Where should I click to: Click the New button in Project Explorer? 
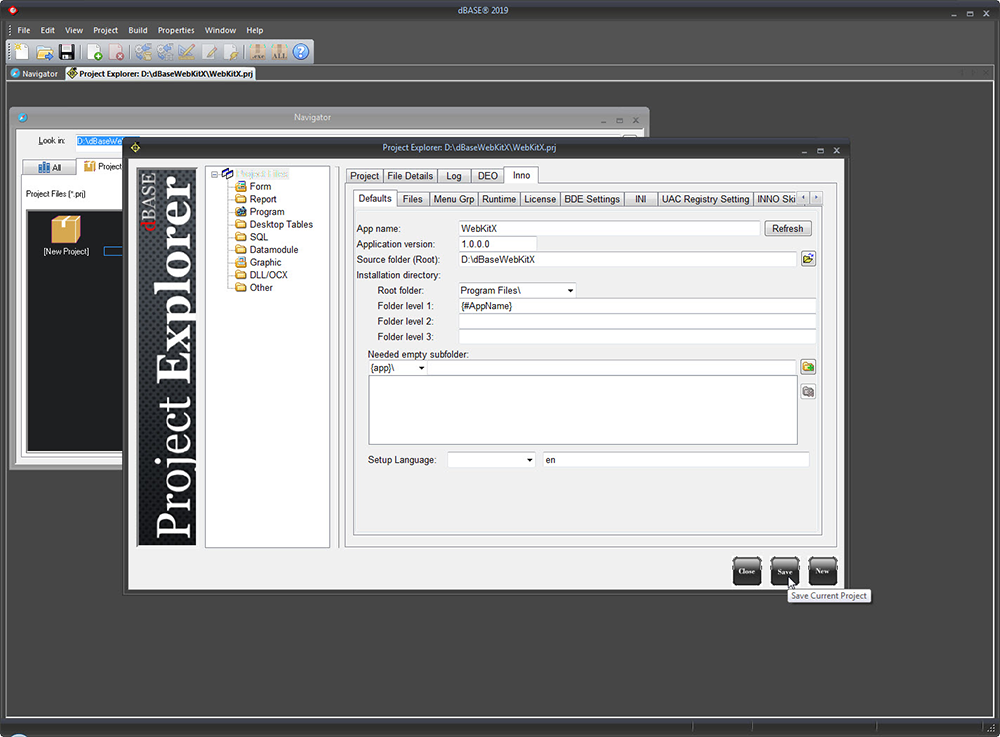823,571
